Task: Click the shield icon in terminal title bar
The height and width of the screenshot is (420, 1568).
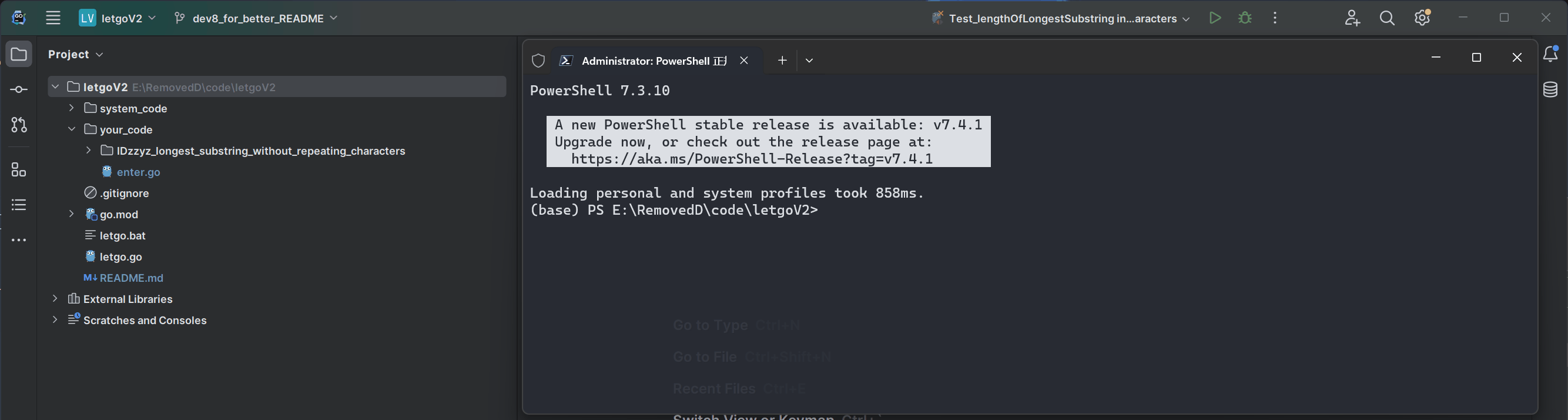Action: click(x=538, y=61)
